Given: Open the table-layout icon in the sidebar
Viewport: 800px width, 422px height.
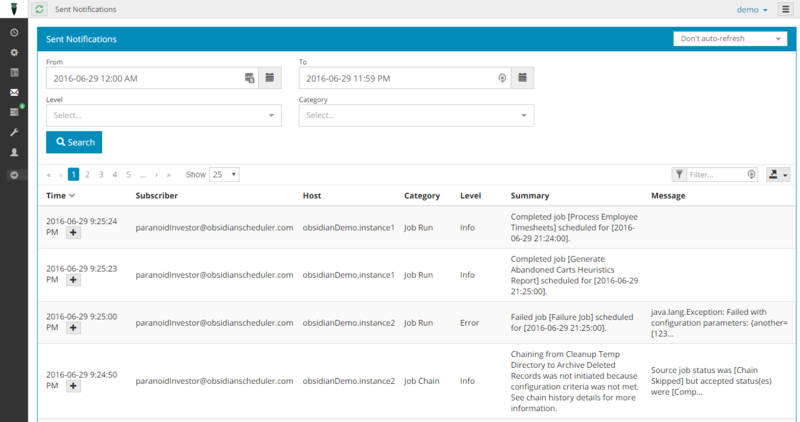Looking at the screenshot, I should pos(14,72).
